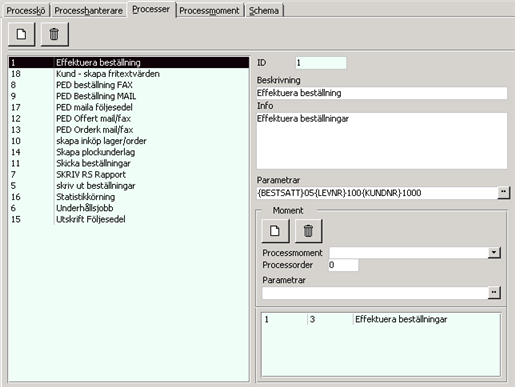Image resolution: width=515 pixels, height=387 pixels.
Task: Click the ID input field
Action: (321, 63)
